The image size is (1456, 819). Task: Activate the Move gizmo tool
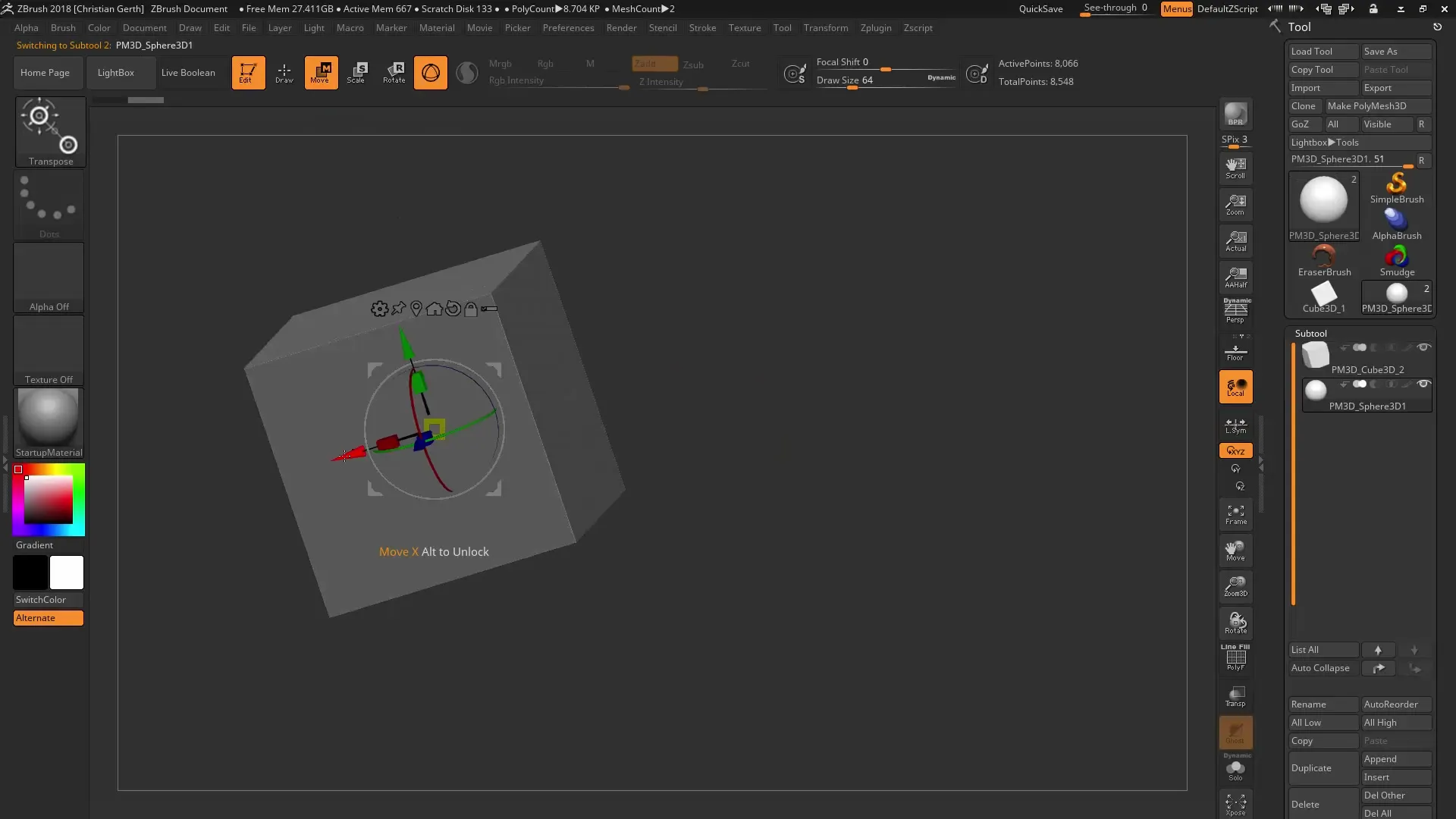point(321,73)
